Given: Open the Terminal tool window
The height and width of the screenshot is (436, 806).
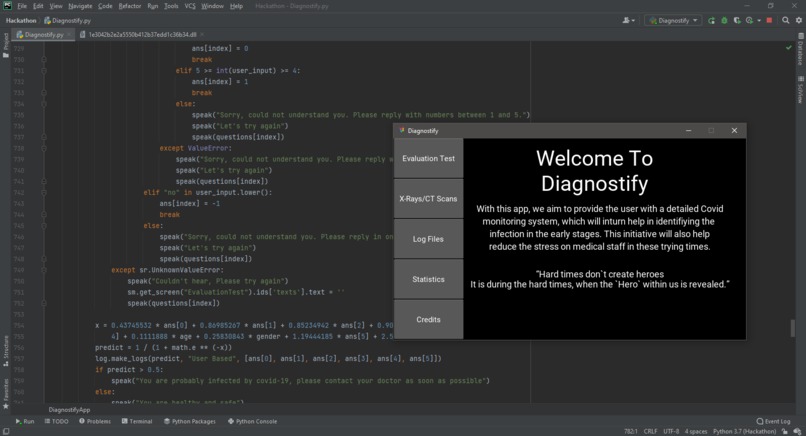Looking at the screenshot, I should (x=137, y=421).
